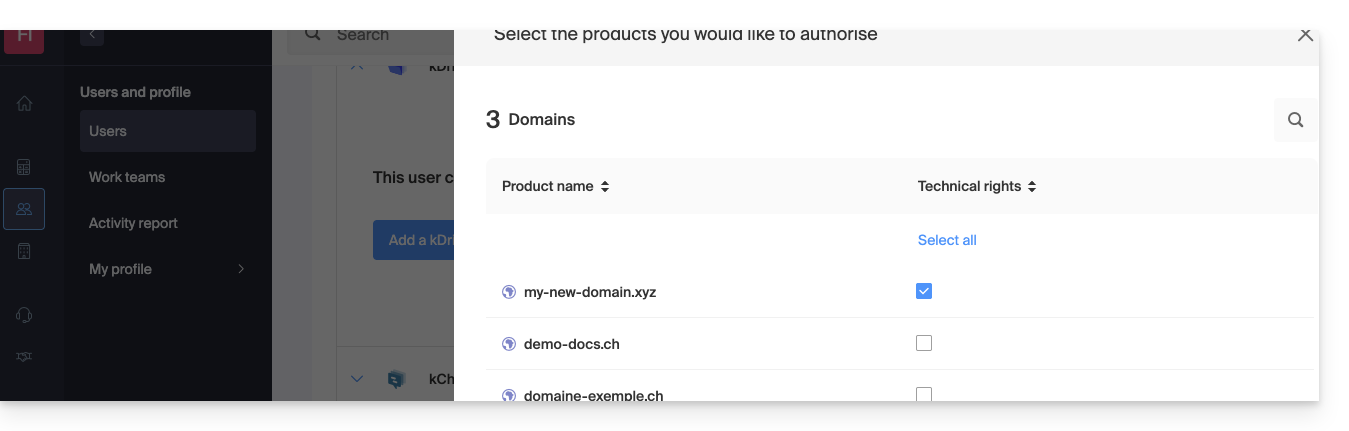Click the calculator icon in left rail
This screenshot has height=431, width=1349.
click(24, 167)
